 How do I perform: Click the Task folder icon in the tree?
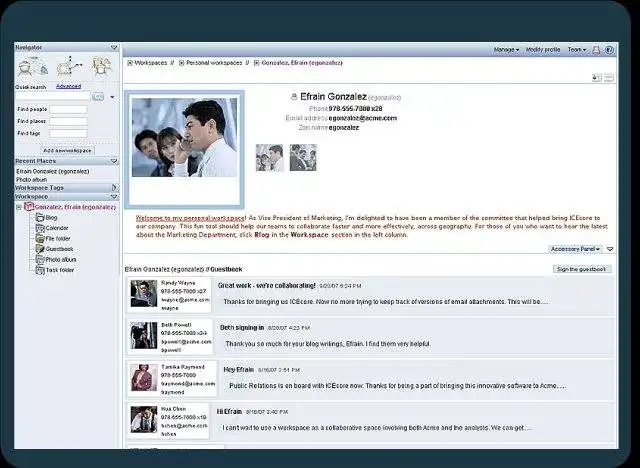click(x=40, y=270)
